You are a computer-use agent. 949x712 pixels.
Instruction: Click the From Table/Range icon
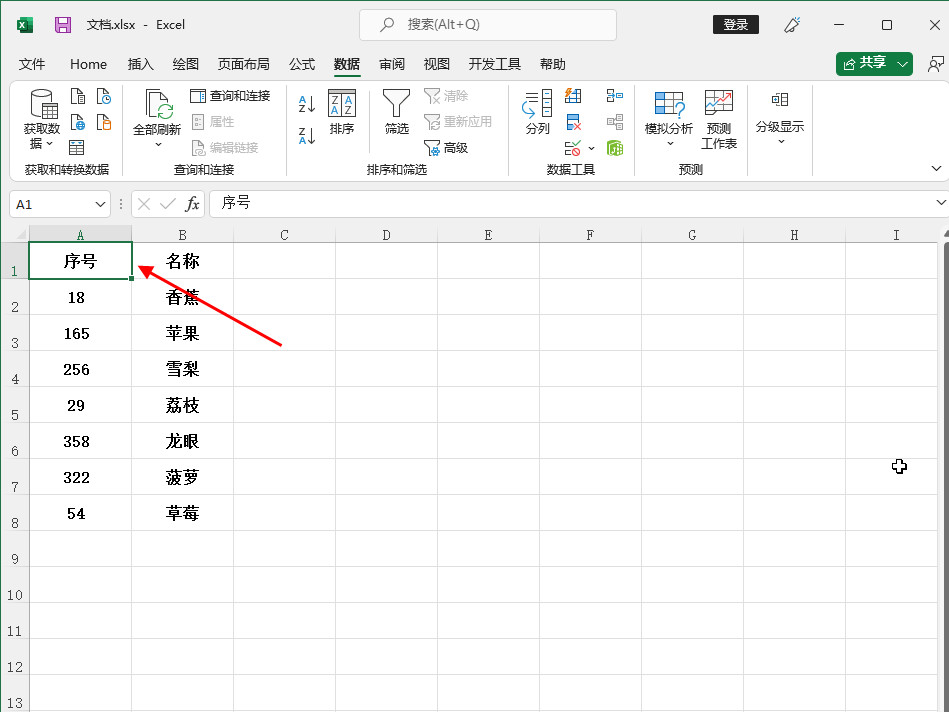tap(76, 147)
